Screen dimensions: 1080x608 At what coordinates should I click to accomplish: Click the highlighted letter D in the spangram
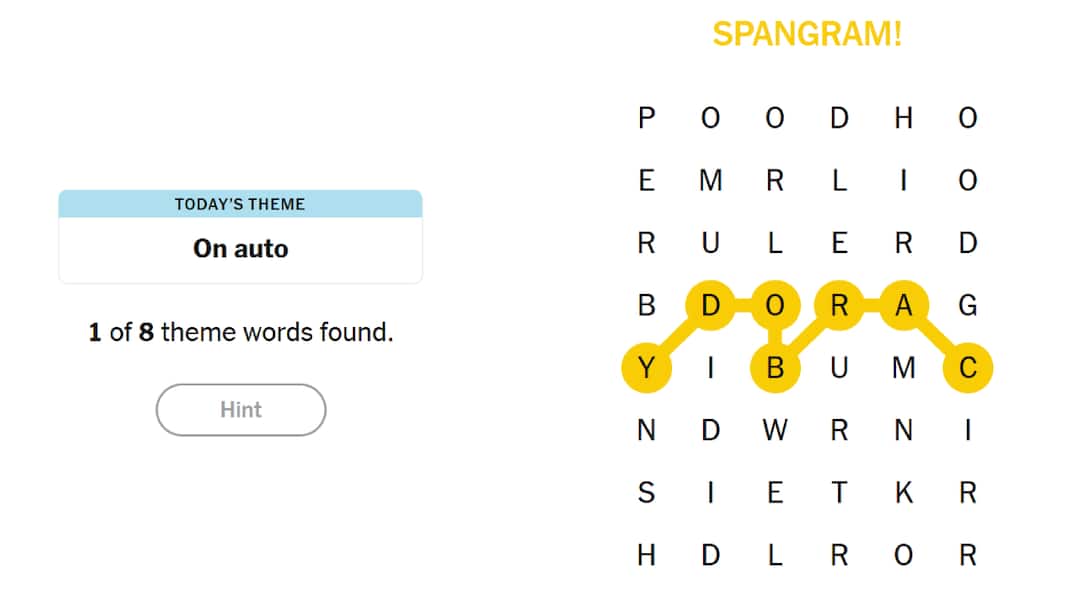coord(711,306)
